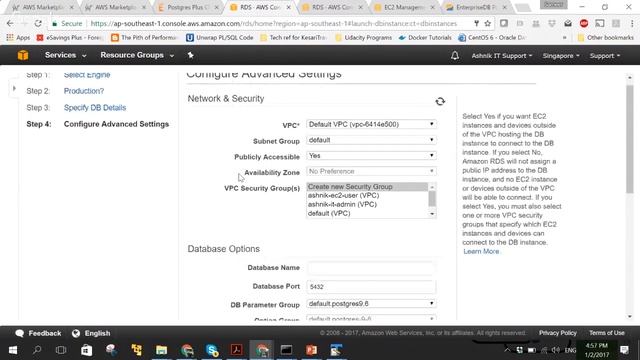Switch to the EC2 Management browser tab

pos(404,7)
